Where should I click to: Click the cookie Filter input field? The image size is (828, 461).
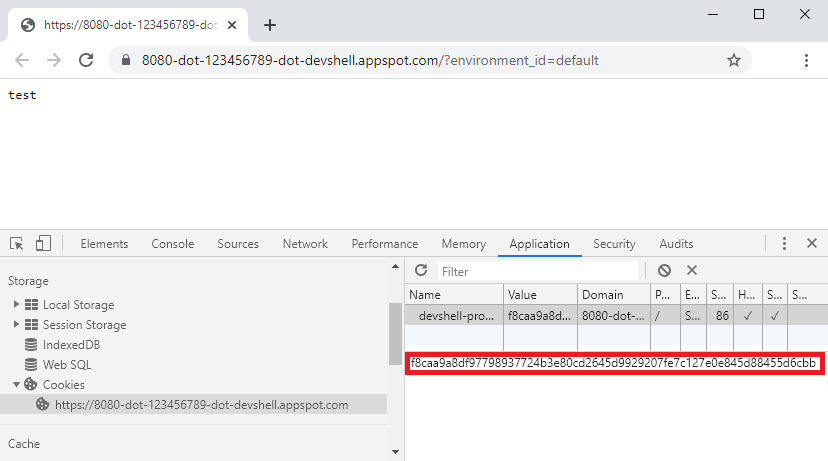[x=538, y=271]
